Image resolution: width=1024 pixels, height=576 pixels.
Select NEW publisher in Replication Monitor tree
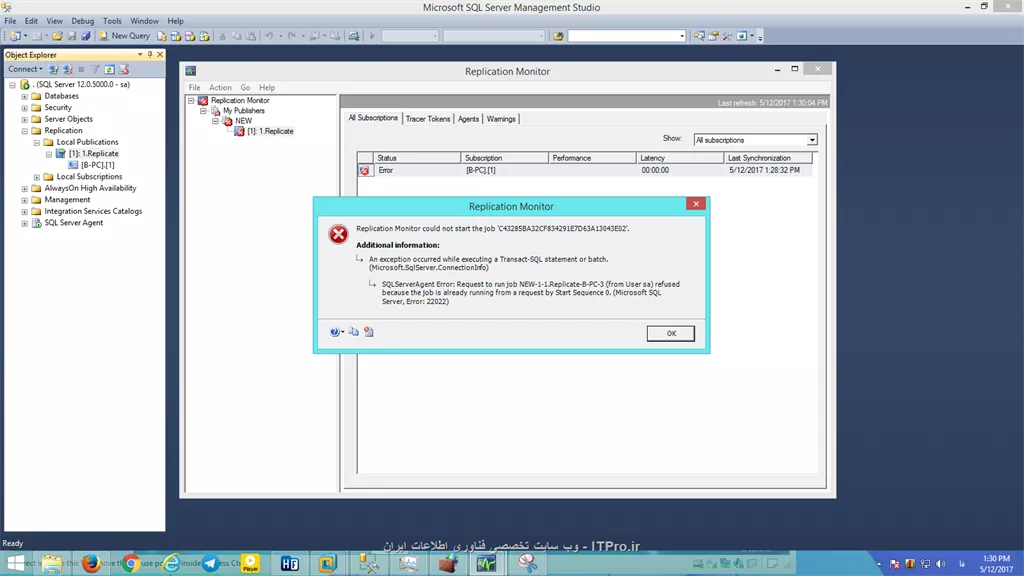tap(244, 121)
